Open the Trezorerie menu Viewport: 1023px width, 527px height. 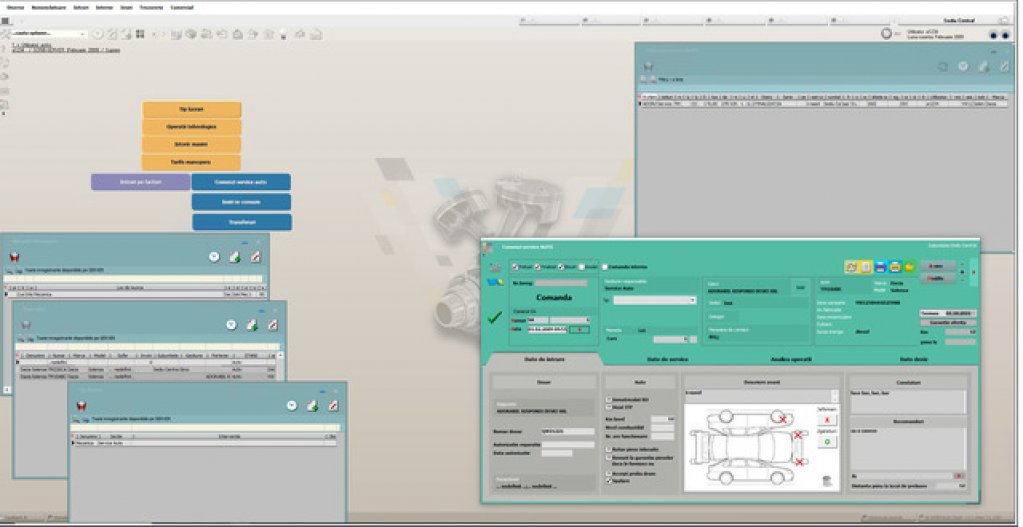pos(151,7)
